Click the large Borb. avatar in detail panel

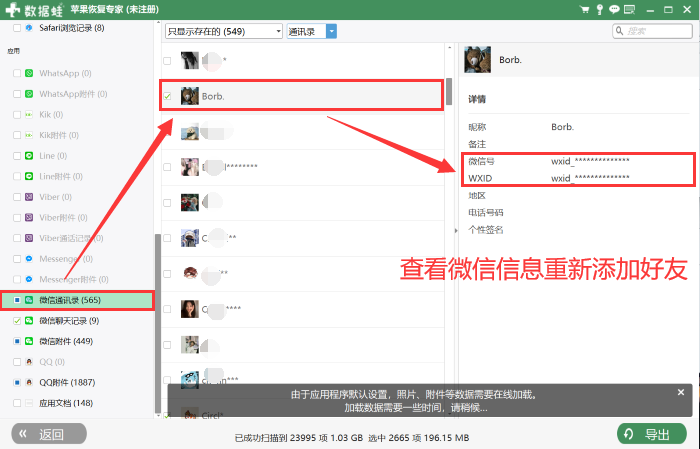(x=477, y=59)
